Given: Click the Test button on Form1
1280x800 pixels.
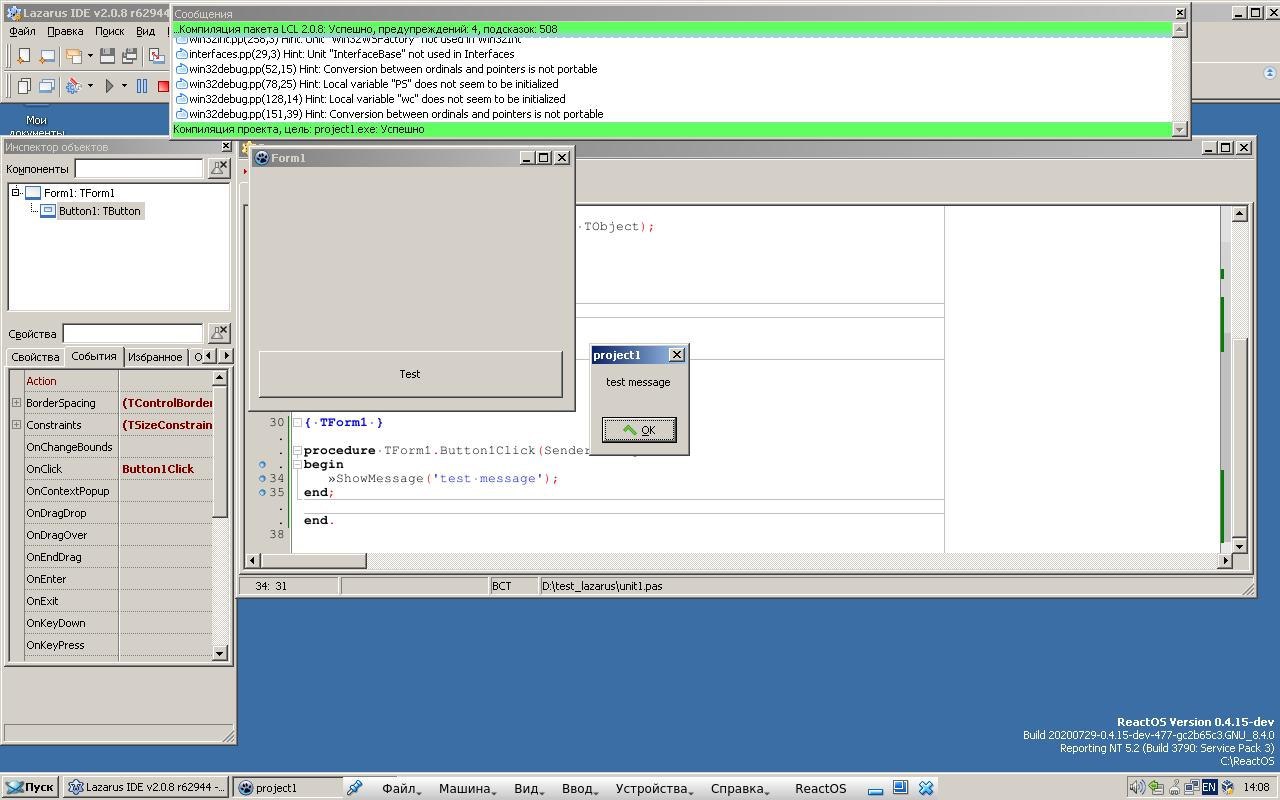Looking at the screenshot, I should (x=410, y=374).
